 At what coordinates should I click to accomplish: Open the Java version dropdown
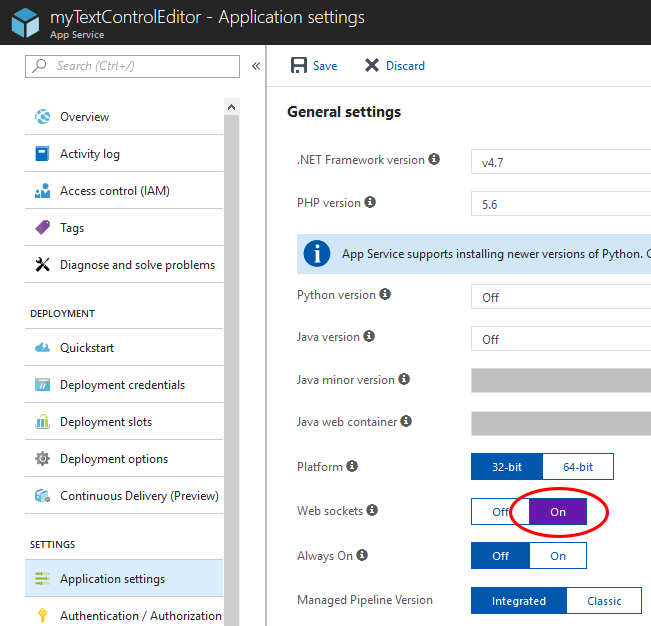[561, 338]
